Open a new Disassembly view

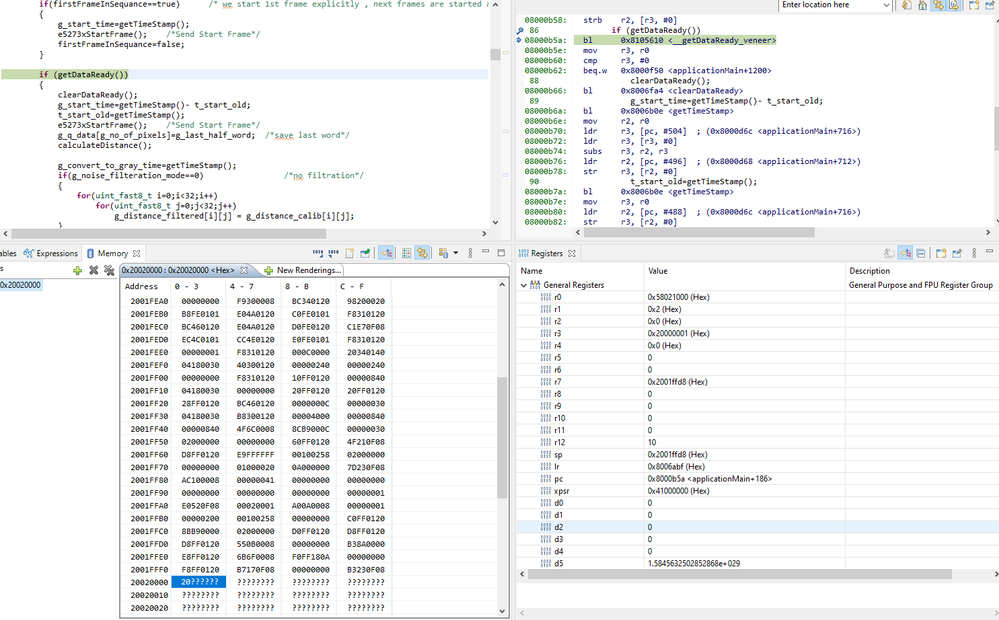point(974,5)
